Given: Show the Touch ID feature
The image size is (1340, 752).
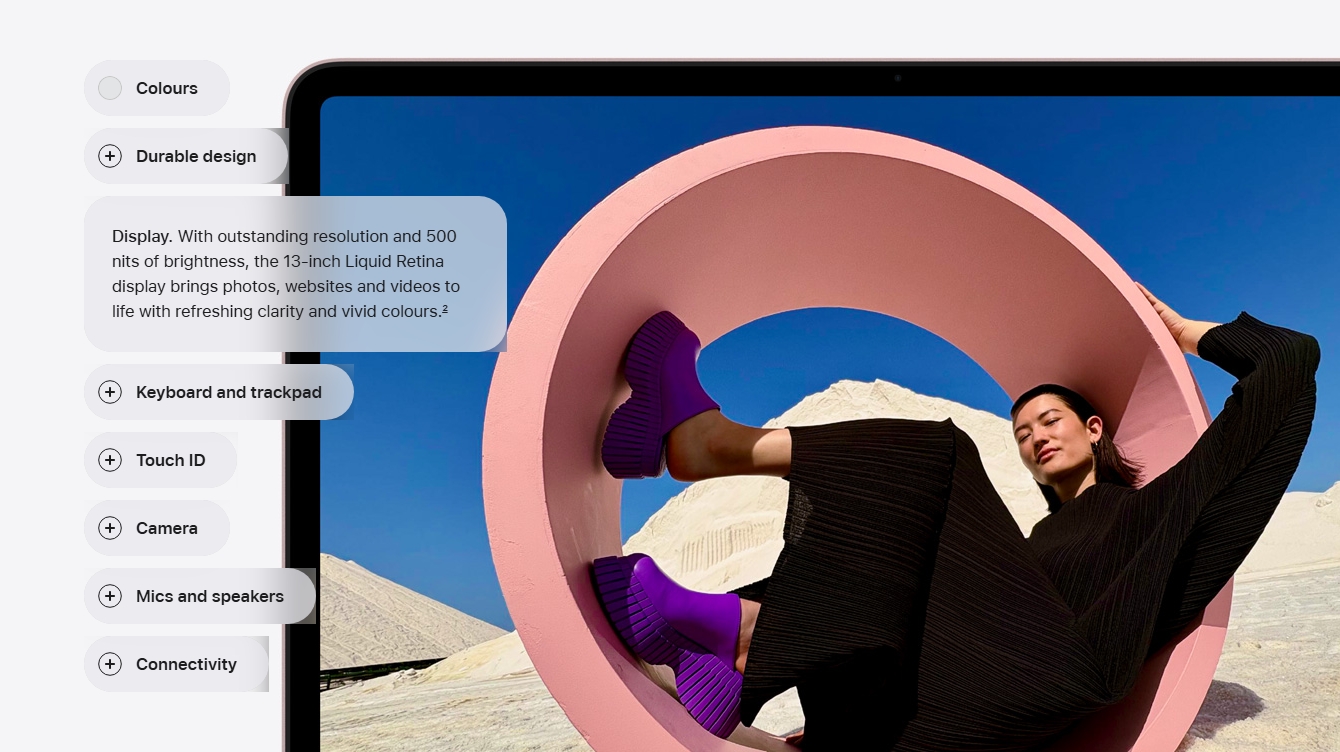Looking at the screenshot, I should tap(161, 460).
